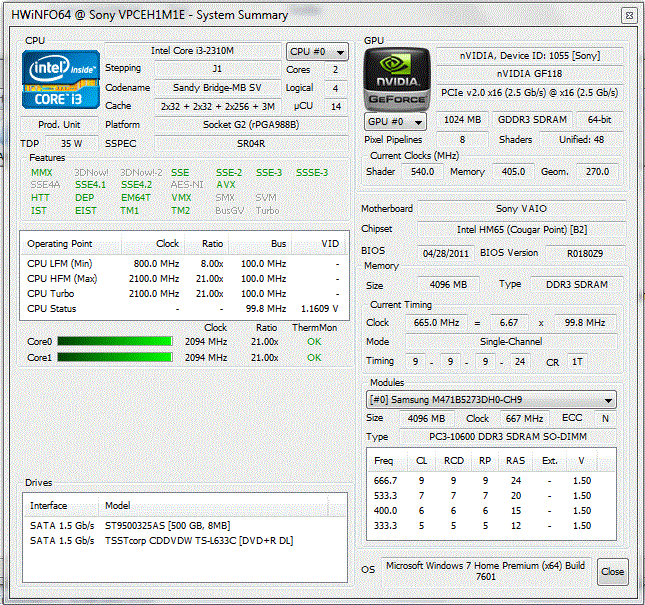The height and width of the screenshot is (605, 645).
Task: Click the Freq column header in timings table
Action: (x=387, y=461)
